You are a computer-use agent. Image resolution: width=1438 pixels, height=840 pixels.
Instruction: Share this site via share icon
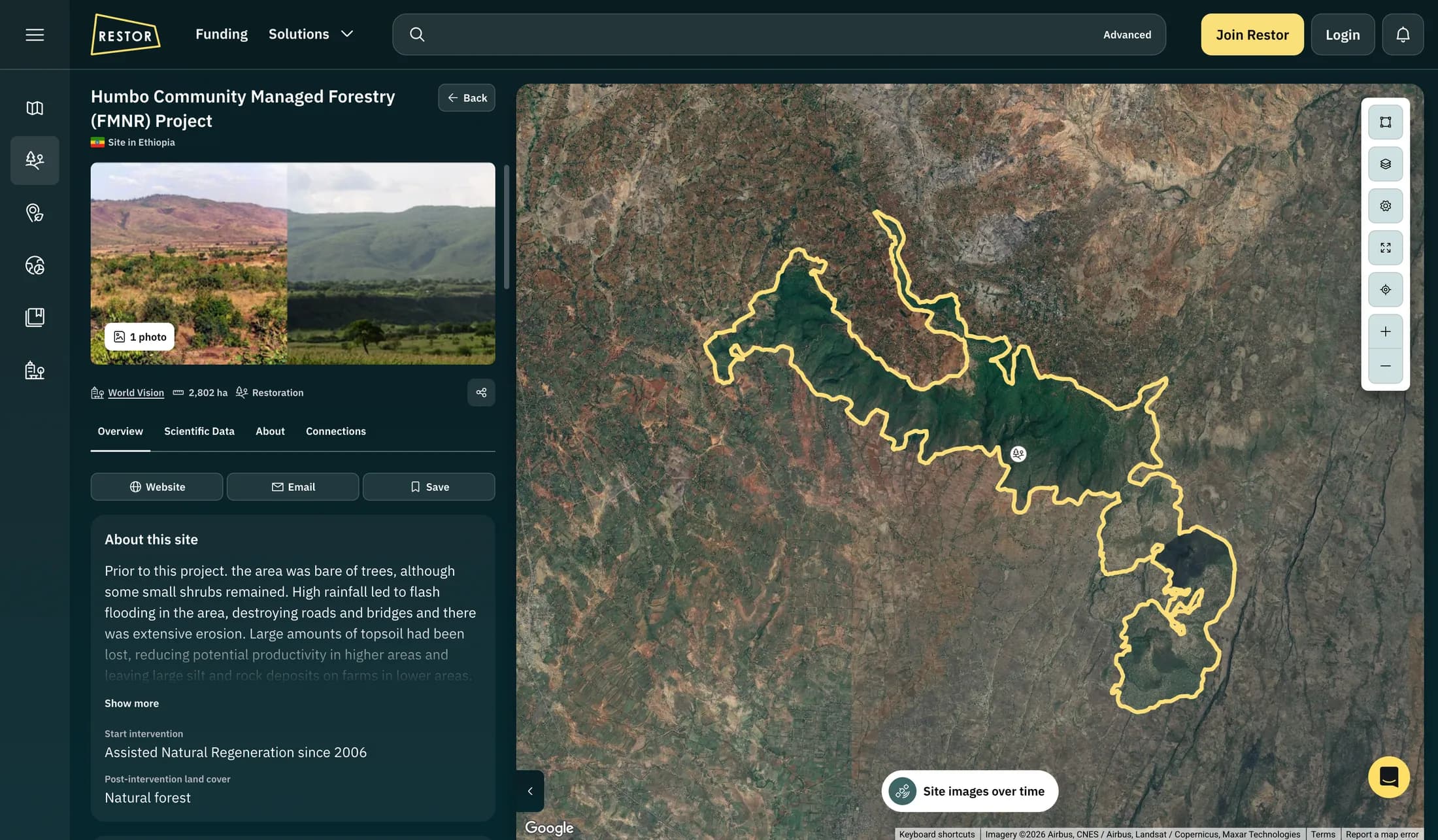pyautogui.click(x=481, y=392)
